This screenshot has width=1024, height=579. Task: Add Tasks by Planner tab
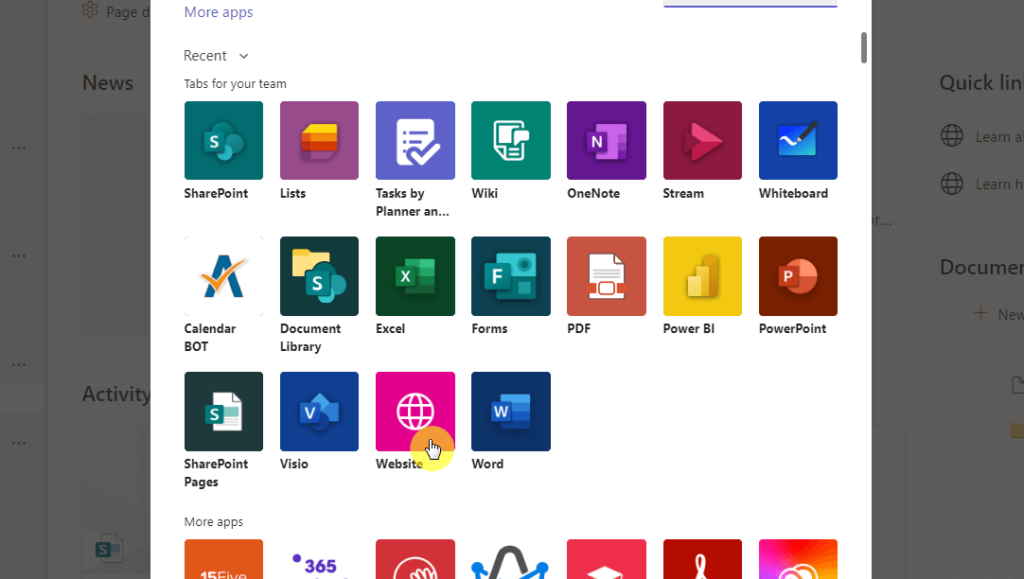click(415, 140)
